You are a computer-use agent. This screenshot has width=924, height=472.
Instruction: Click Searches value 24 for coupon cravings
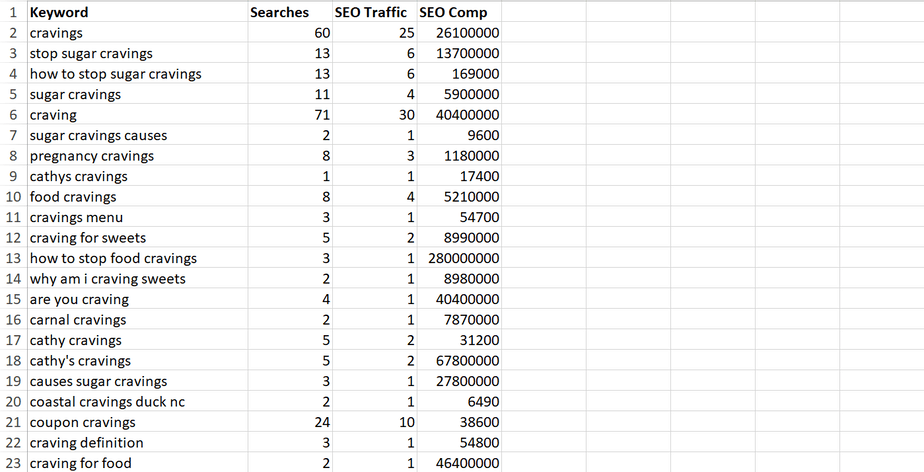(290, 422)
